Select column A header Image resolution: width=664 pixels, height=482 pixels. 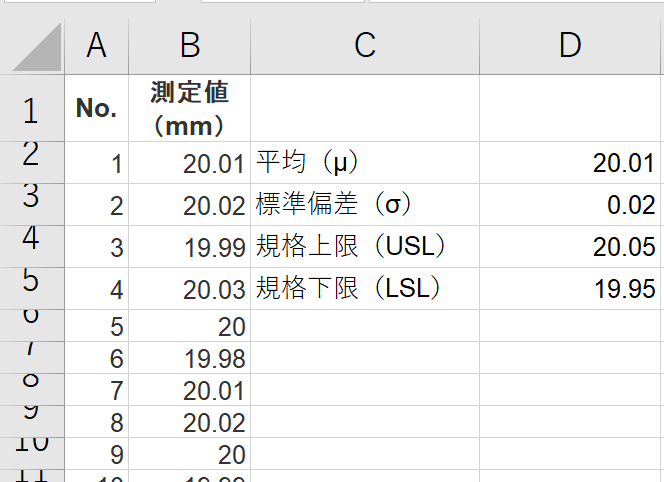coord(97,45)
